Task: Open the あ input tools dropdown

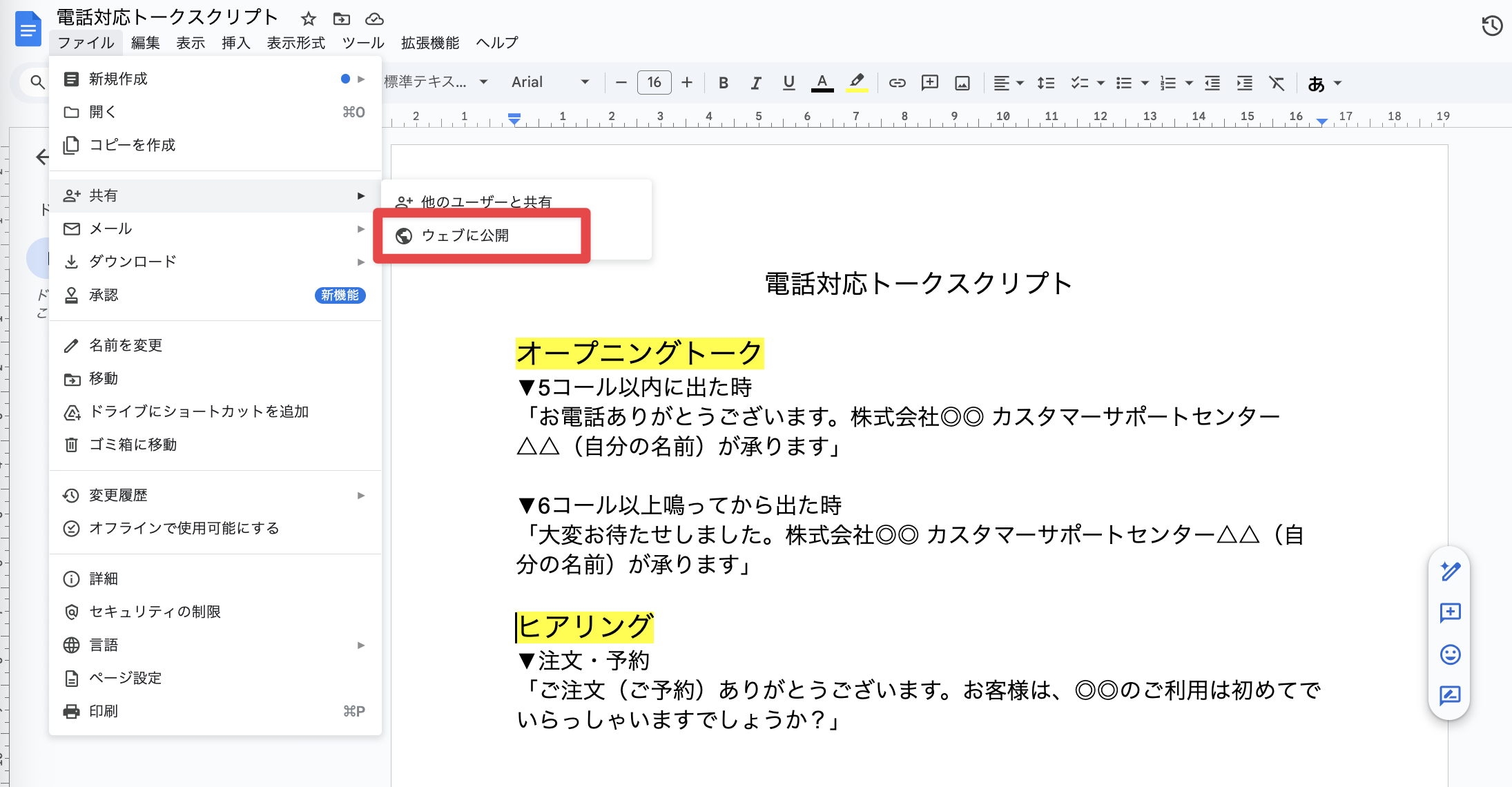Action: (1324, 83)
